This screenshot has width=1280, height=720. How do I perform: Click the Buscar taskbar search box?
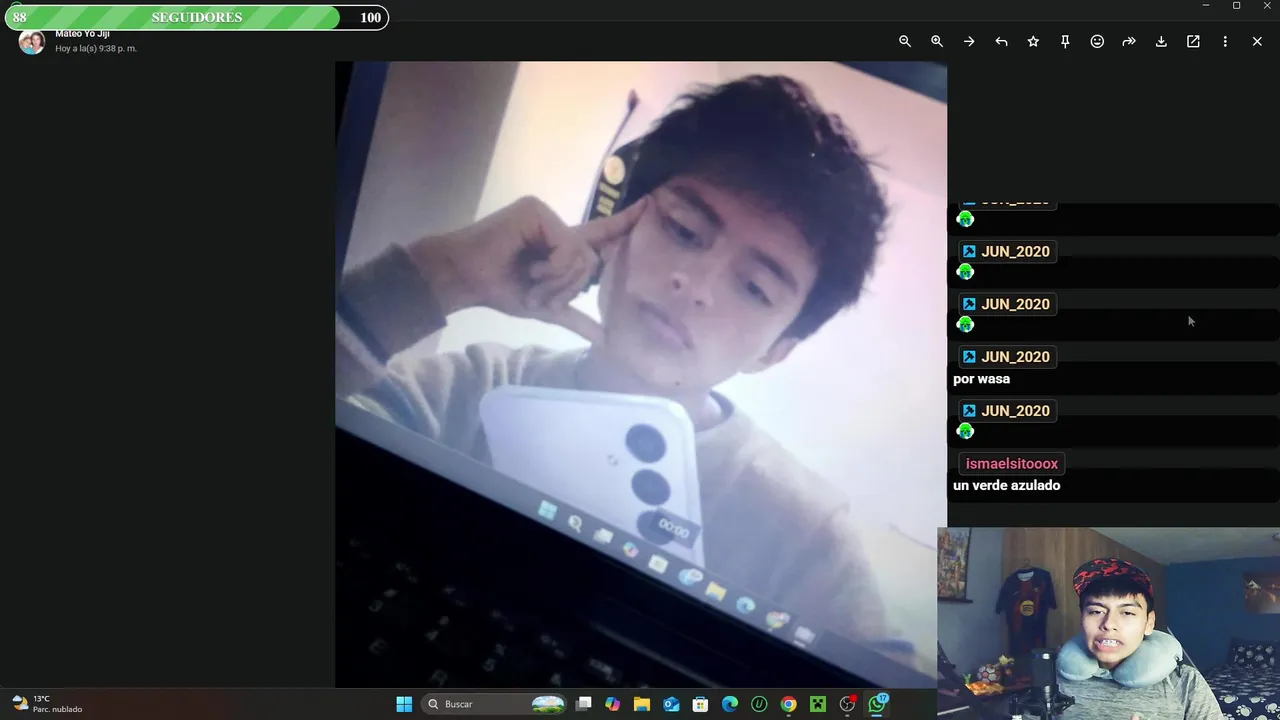[x=495, y=704]
